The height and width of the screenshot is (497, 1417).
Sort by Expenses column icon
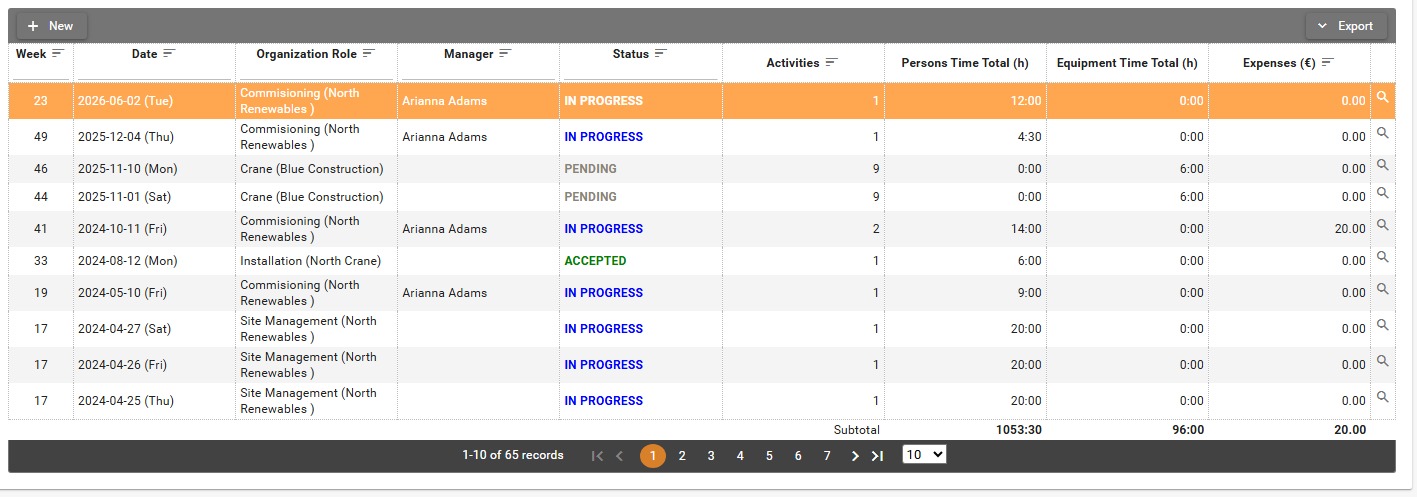click(x=1328, y=63)
